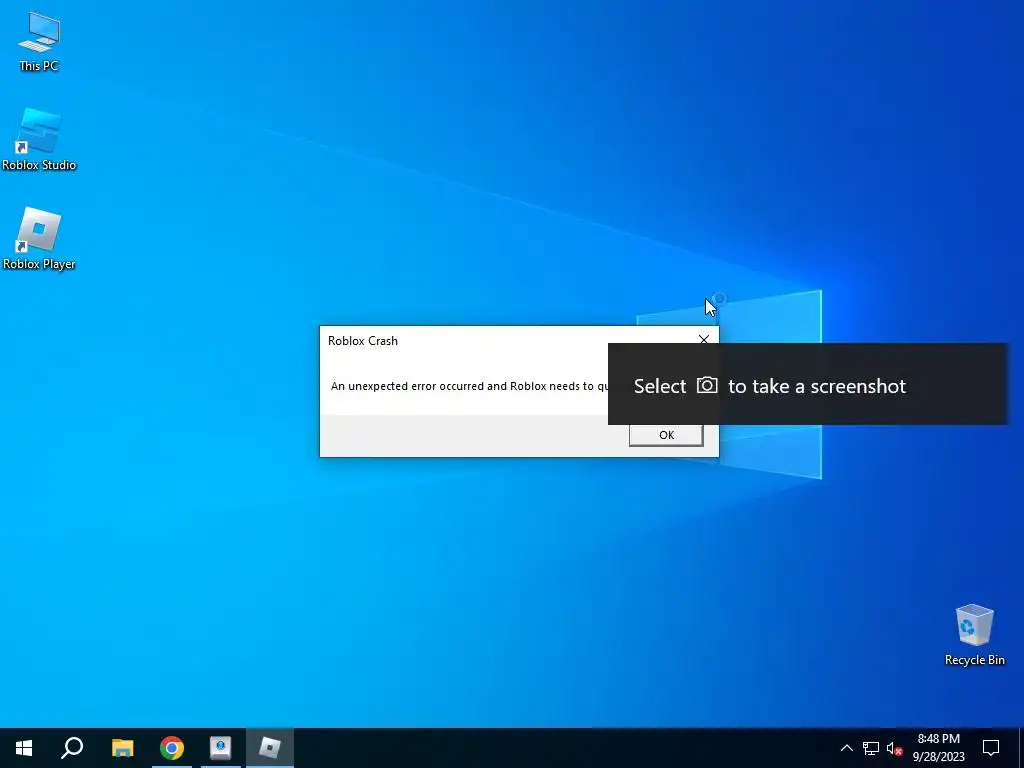Open the Action Center notifications icon
The width and height of the screenshot is (1024, 768).
pos(991,748)
